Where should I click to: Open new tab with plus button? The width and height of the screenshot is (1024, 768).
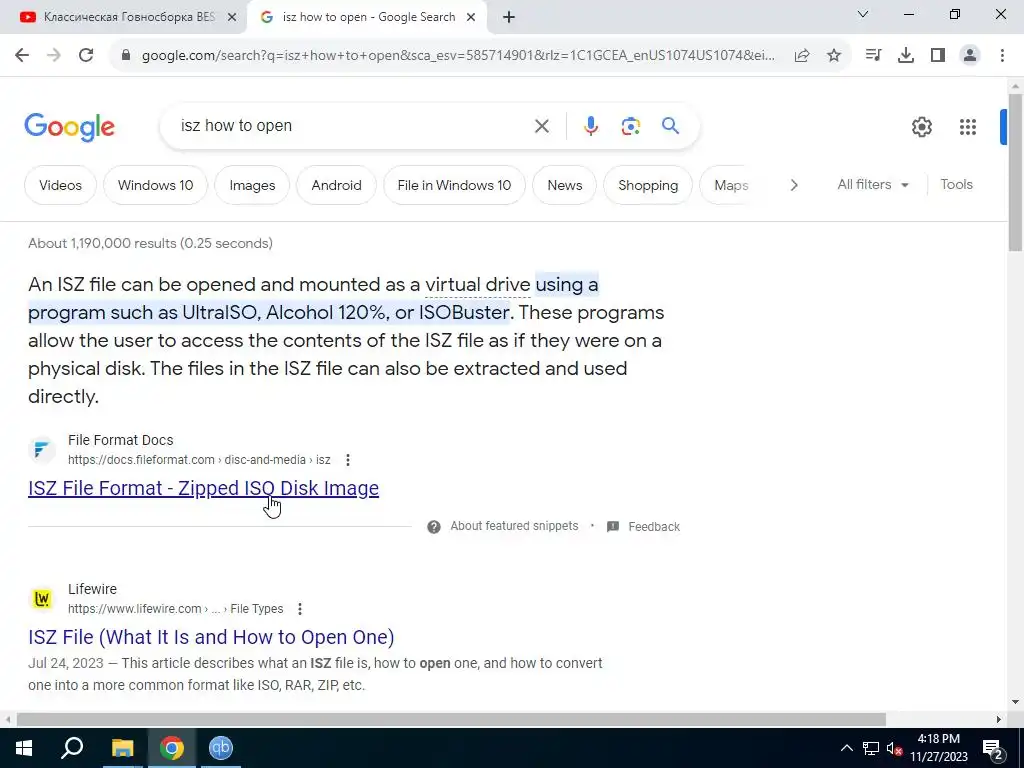point(509,18)
